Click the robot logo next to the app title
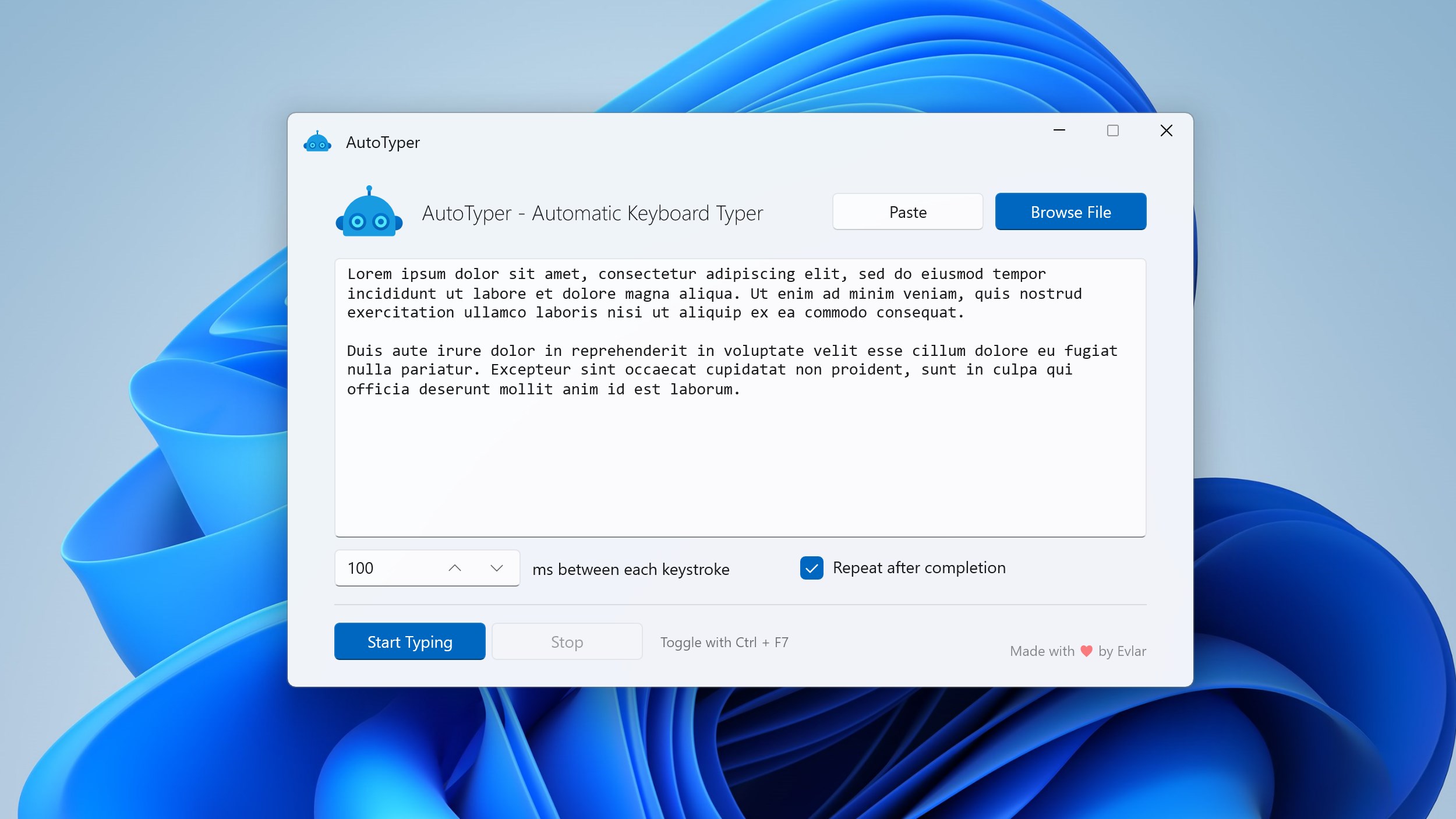Screen dimensions: 1456x819 click(369, 213)
